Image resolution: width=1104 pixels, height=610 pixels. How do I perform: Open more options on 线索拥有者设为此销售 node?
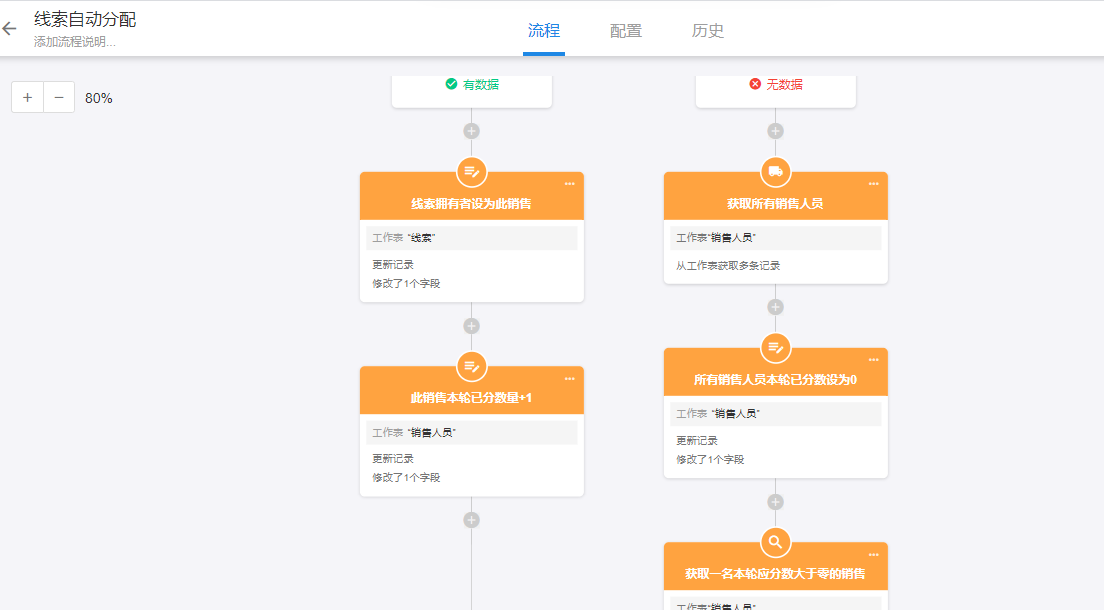(x=570, y=184)
